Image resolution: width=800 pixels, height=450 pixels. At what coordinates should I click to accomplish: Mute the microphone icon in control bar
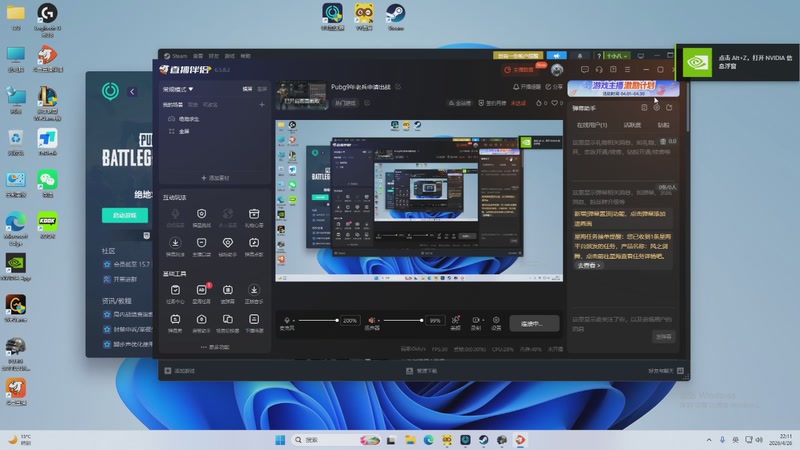[x=287, y=320]
